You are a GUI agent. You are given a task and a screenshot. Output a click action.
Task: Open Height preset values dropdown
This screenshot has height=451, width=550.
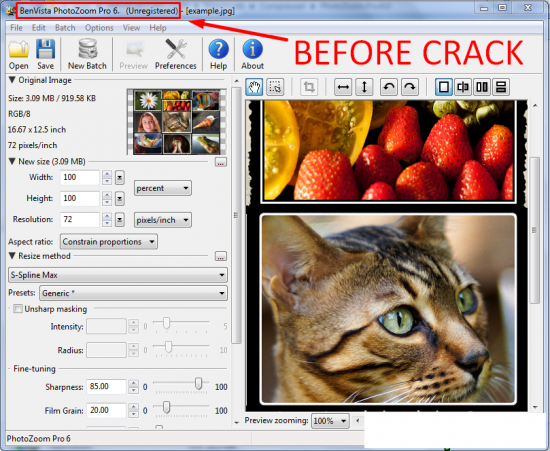click(x=120, y=199)
